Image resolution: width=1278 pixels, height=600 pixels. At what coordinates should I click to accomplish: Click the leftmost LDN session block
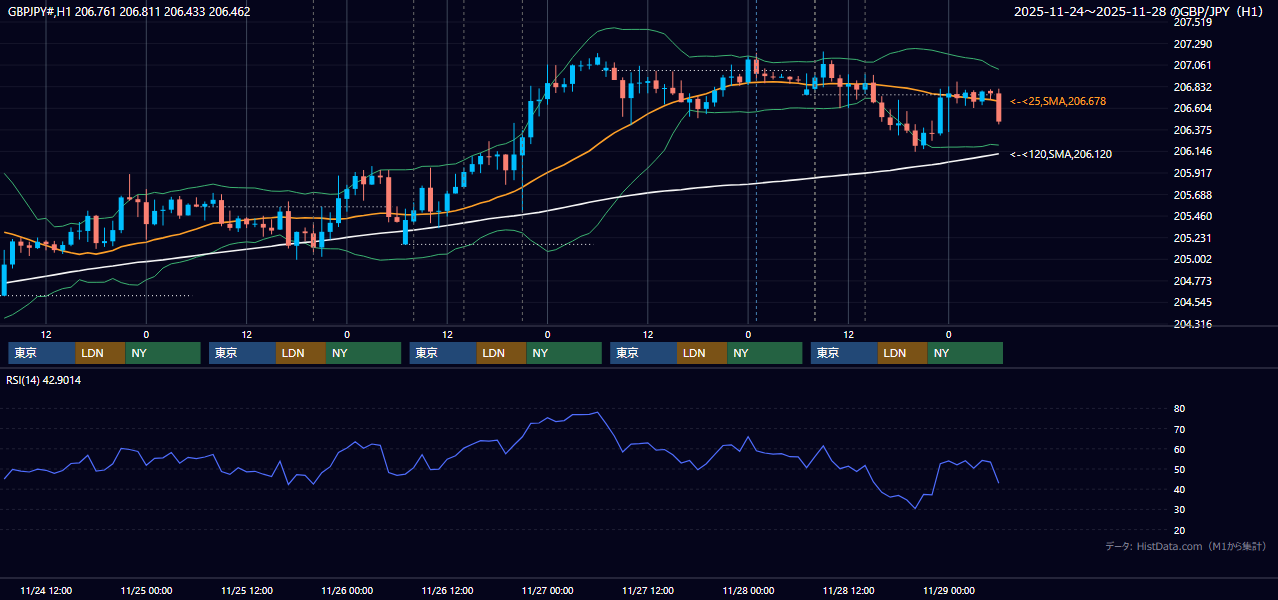[101, 353]
